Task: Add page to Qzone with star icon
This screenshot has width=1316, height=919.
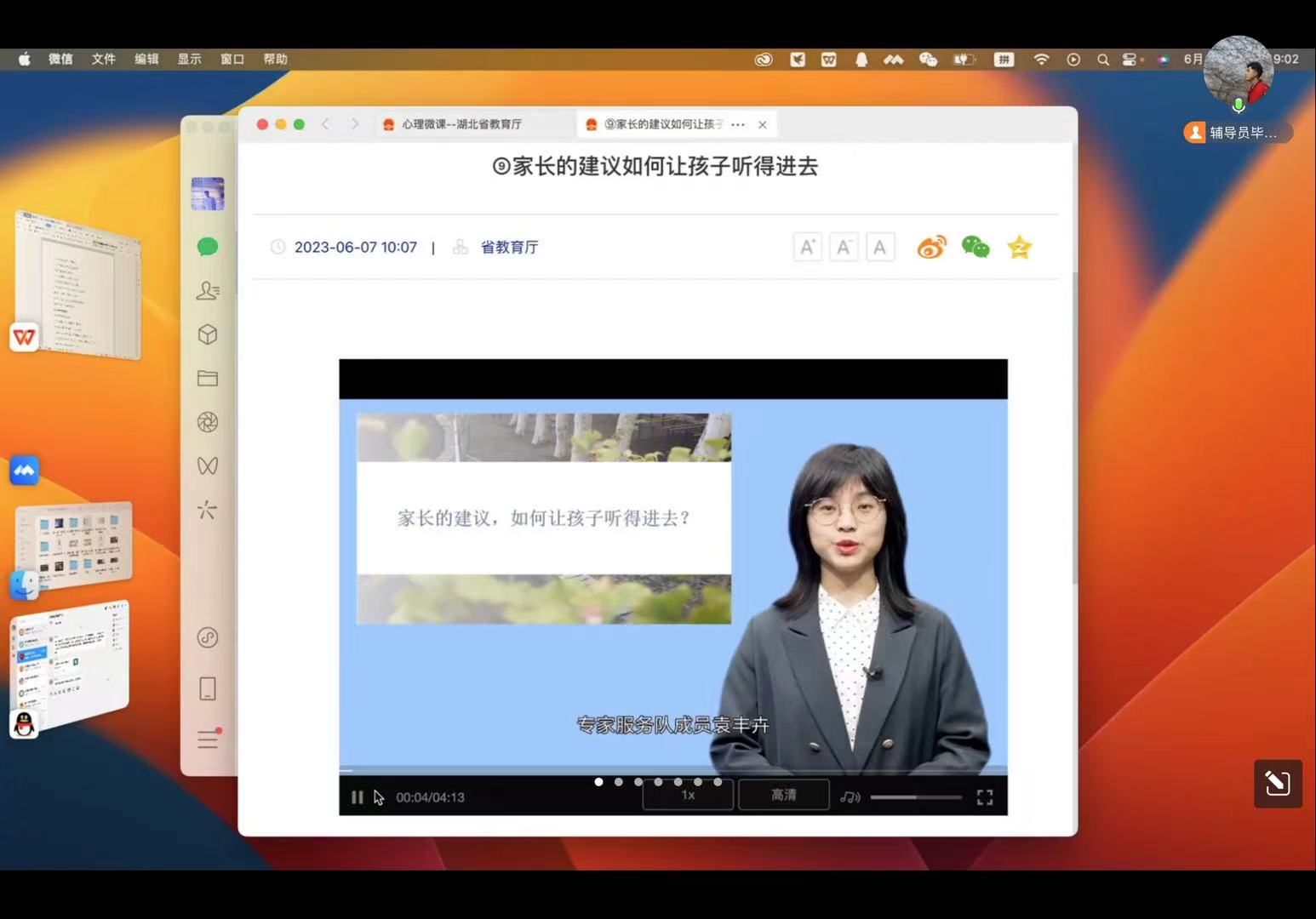Action: point(1020,248)
